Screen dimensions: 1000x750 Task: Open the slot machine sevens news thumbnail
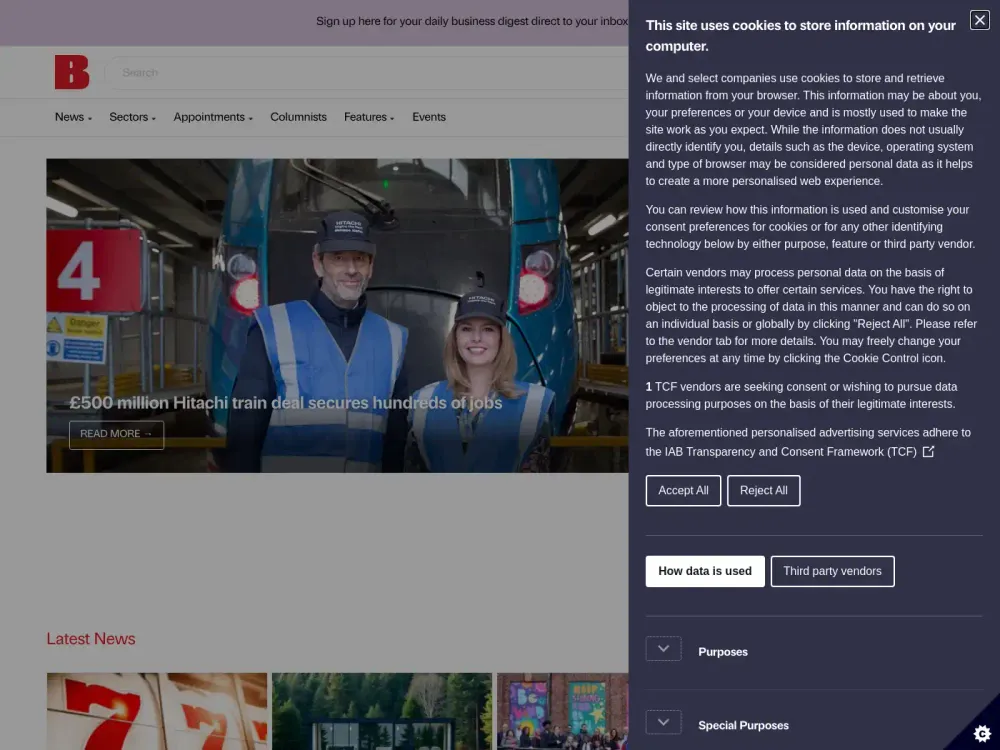point(157,711)
